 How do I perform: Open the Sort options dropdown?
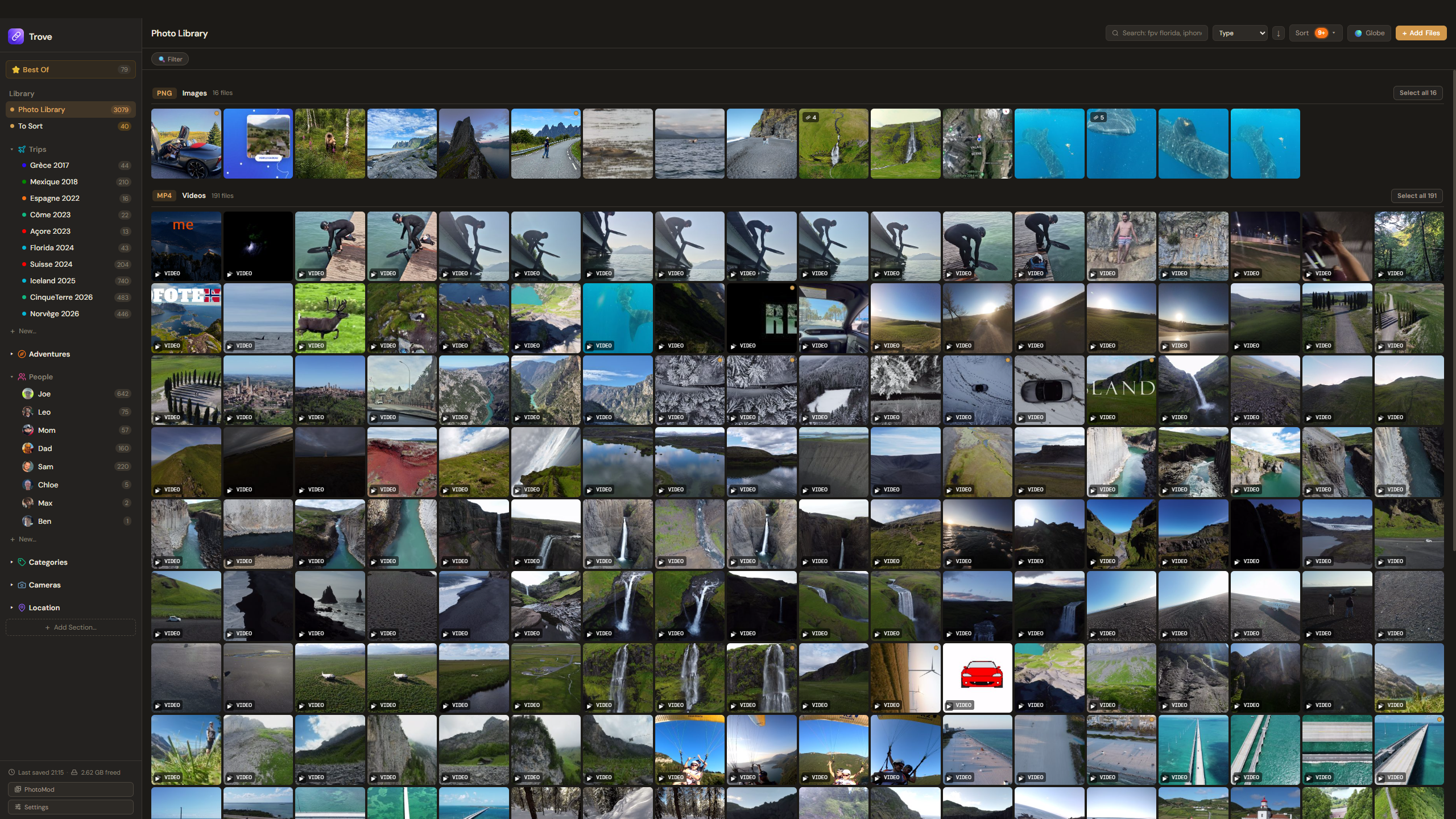[x=1316, y=33]
